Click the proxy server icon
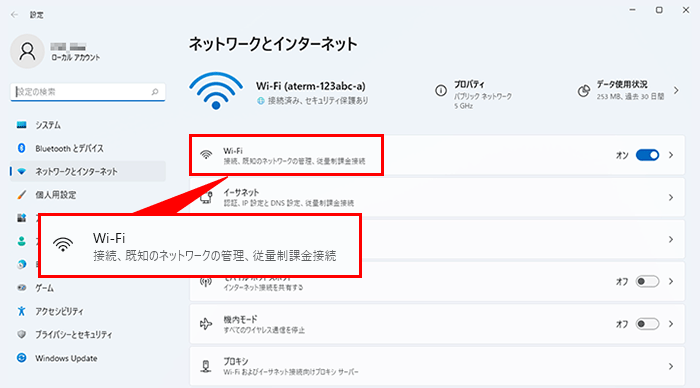 tap(206, 366)
